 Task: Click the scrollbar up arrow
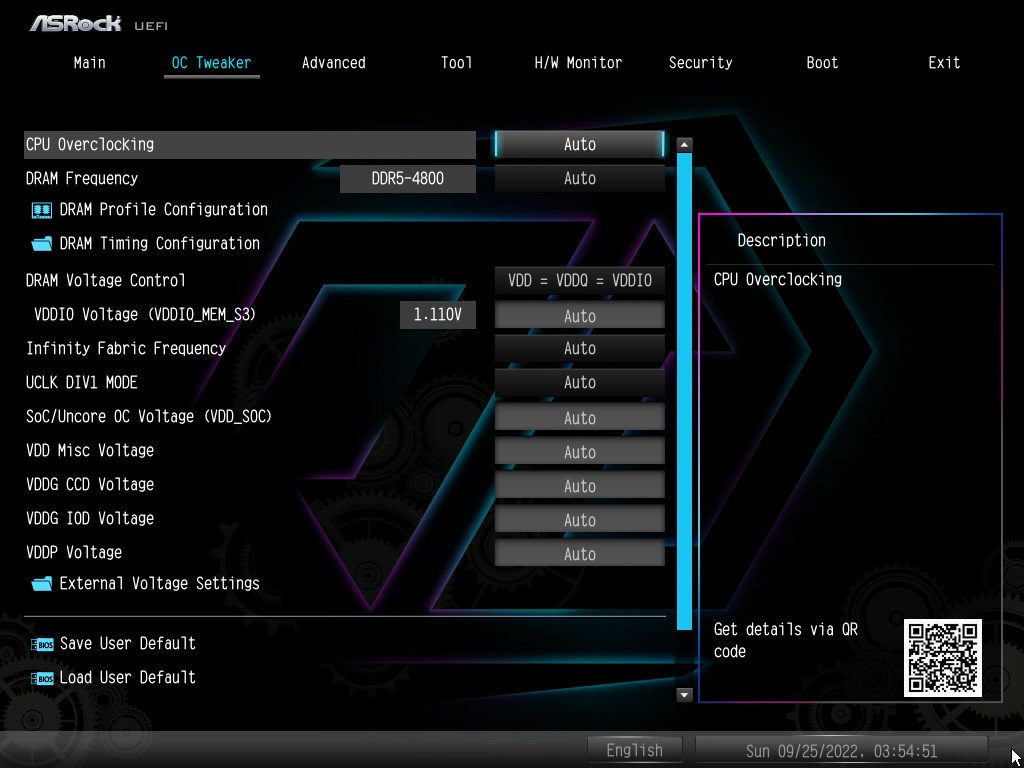pos(684,145)
